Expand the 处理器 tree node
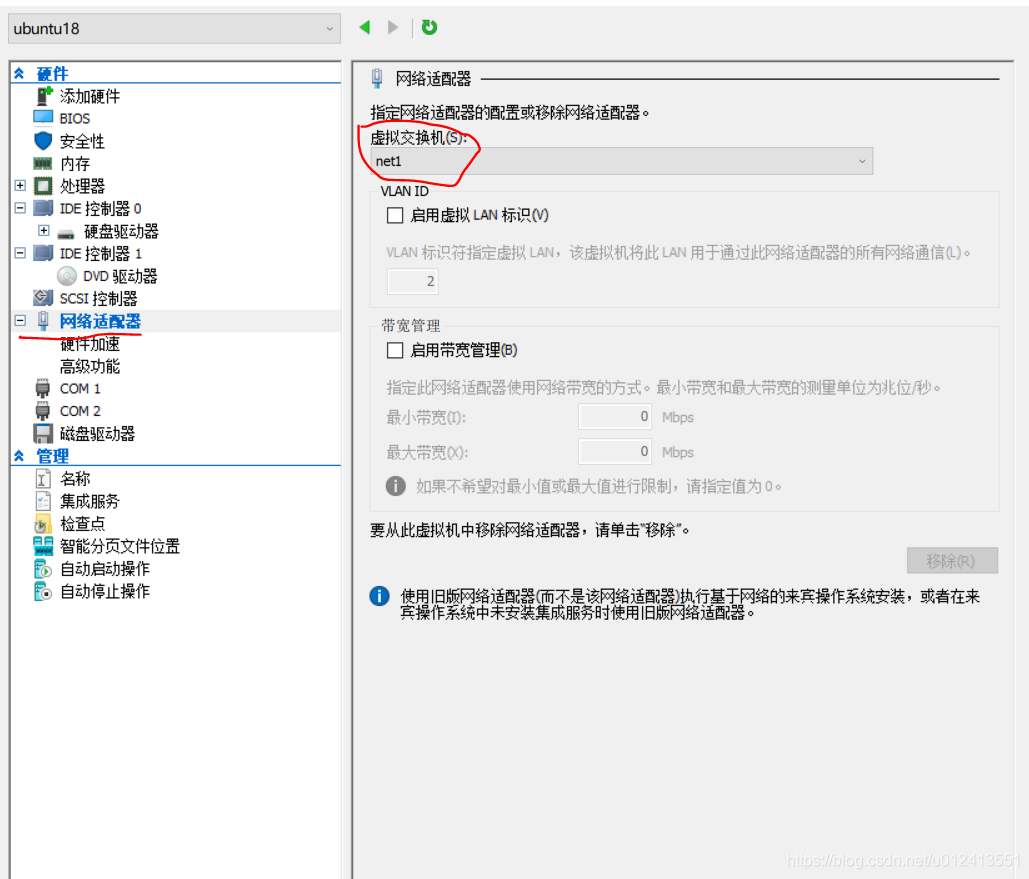1029x879 pixels. point(20,186)
